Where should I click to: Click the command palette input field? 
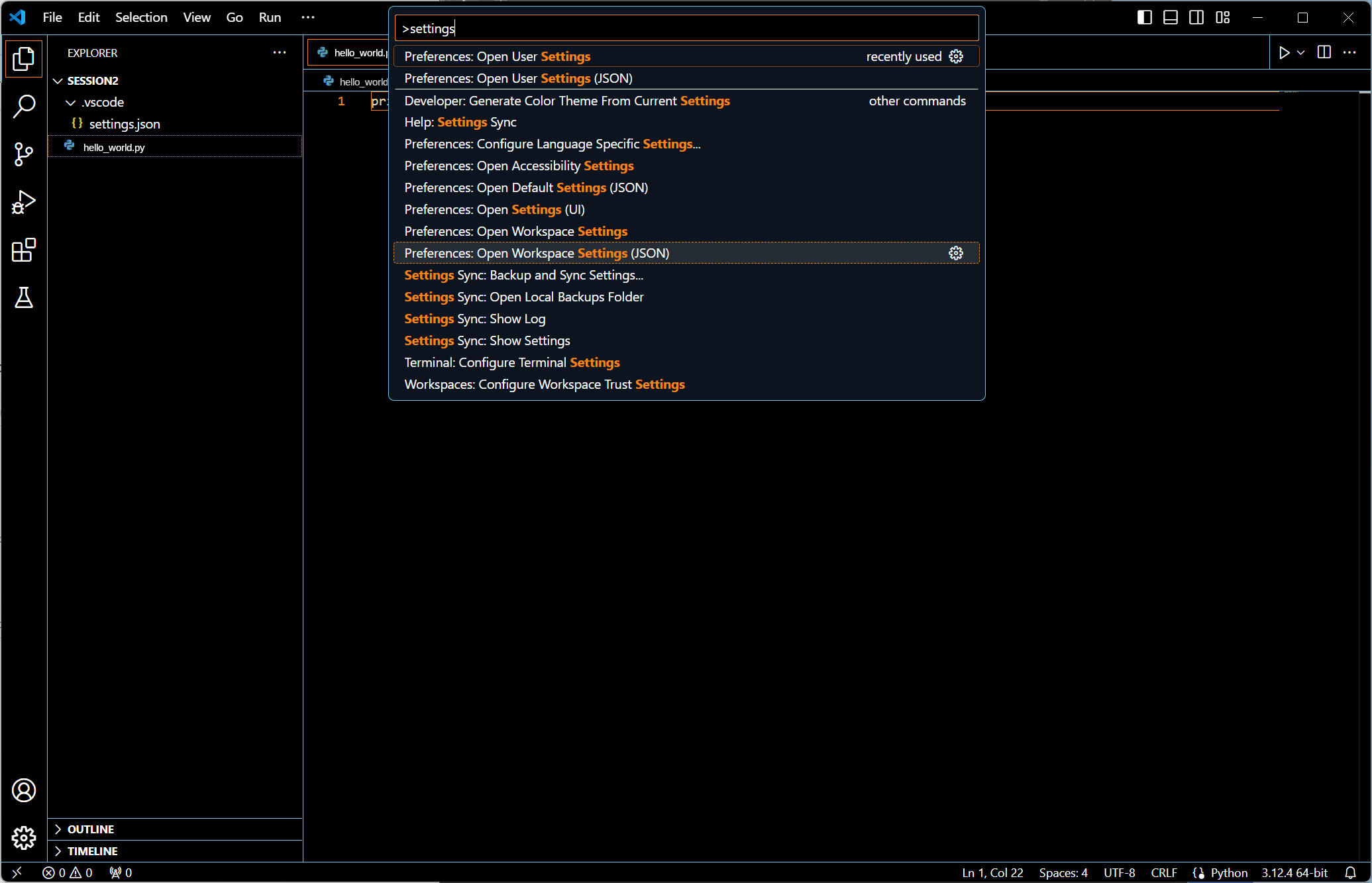(x=686, y=28)
